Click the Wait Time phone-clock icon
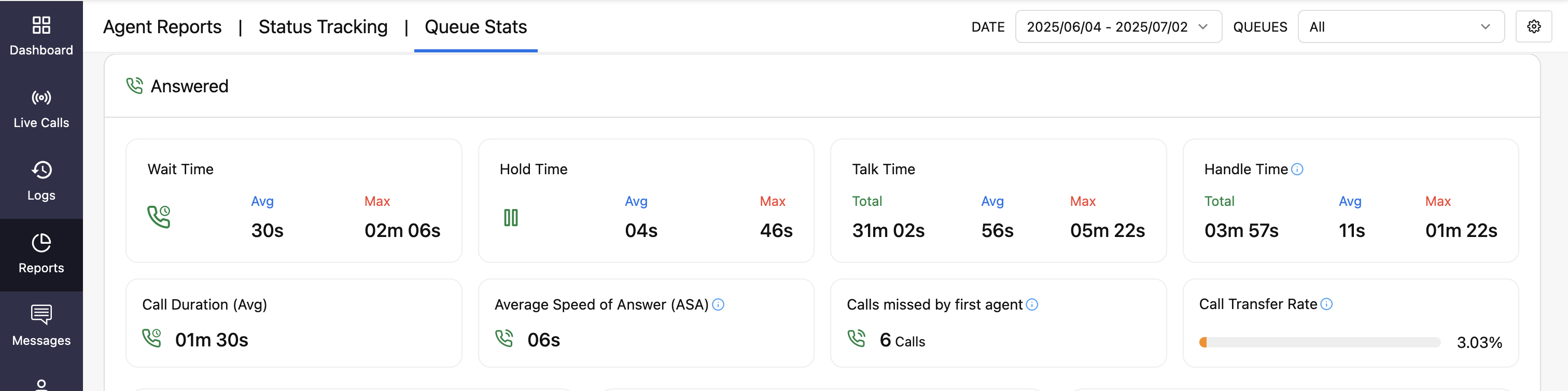Image resolution: width=1568 pixels, height=391 pixels. click(x=159, y=217)
